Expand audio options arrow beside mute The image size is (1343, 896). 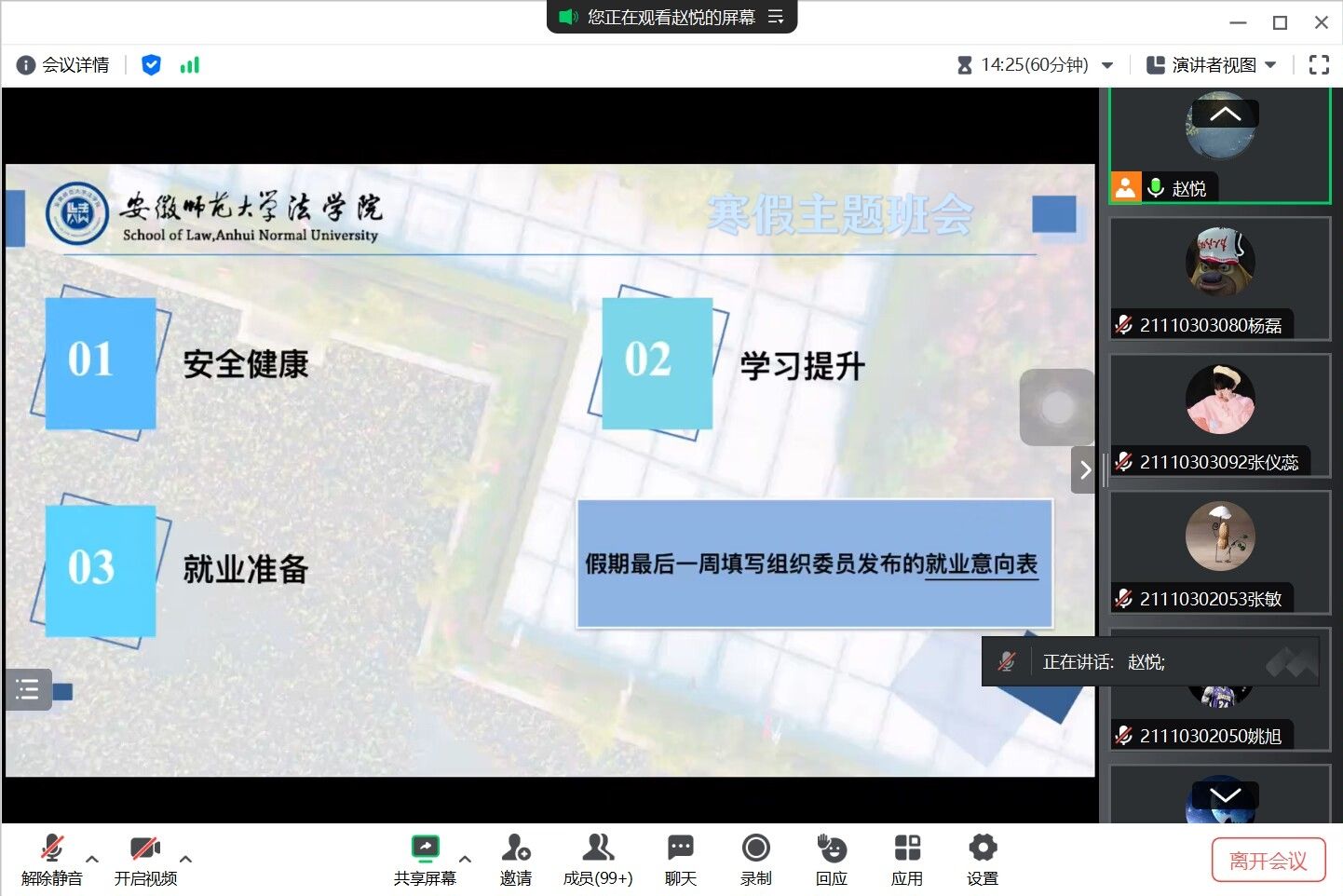(92, 859)
